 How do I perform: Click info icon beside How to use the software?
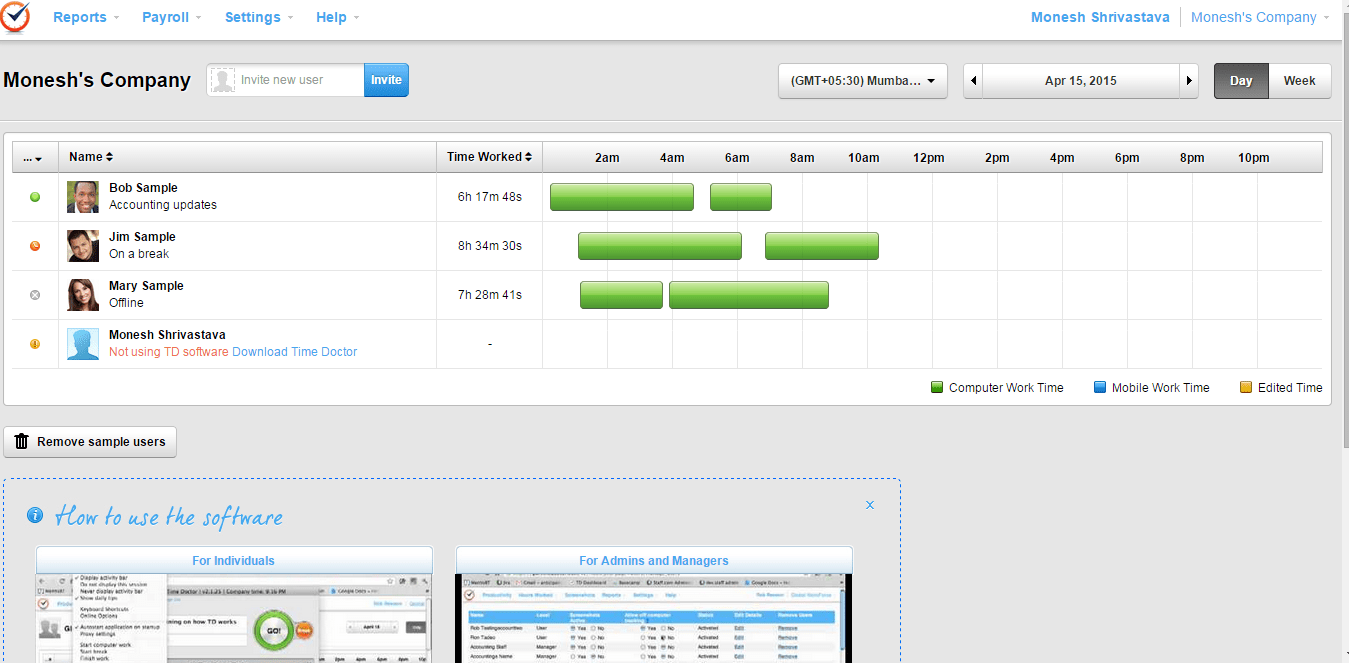coord(36,516)
